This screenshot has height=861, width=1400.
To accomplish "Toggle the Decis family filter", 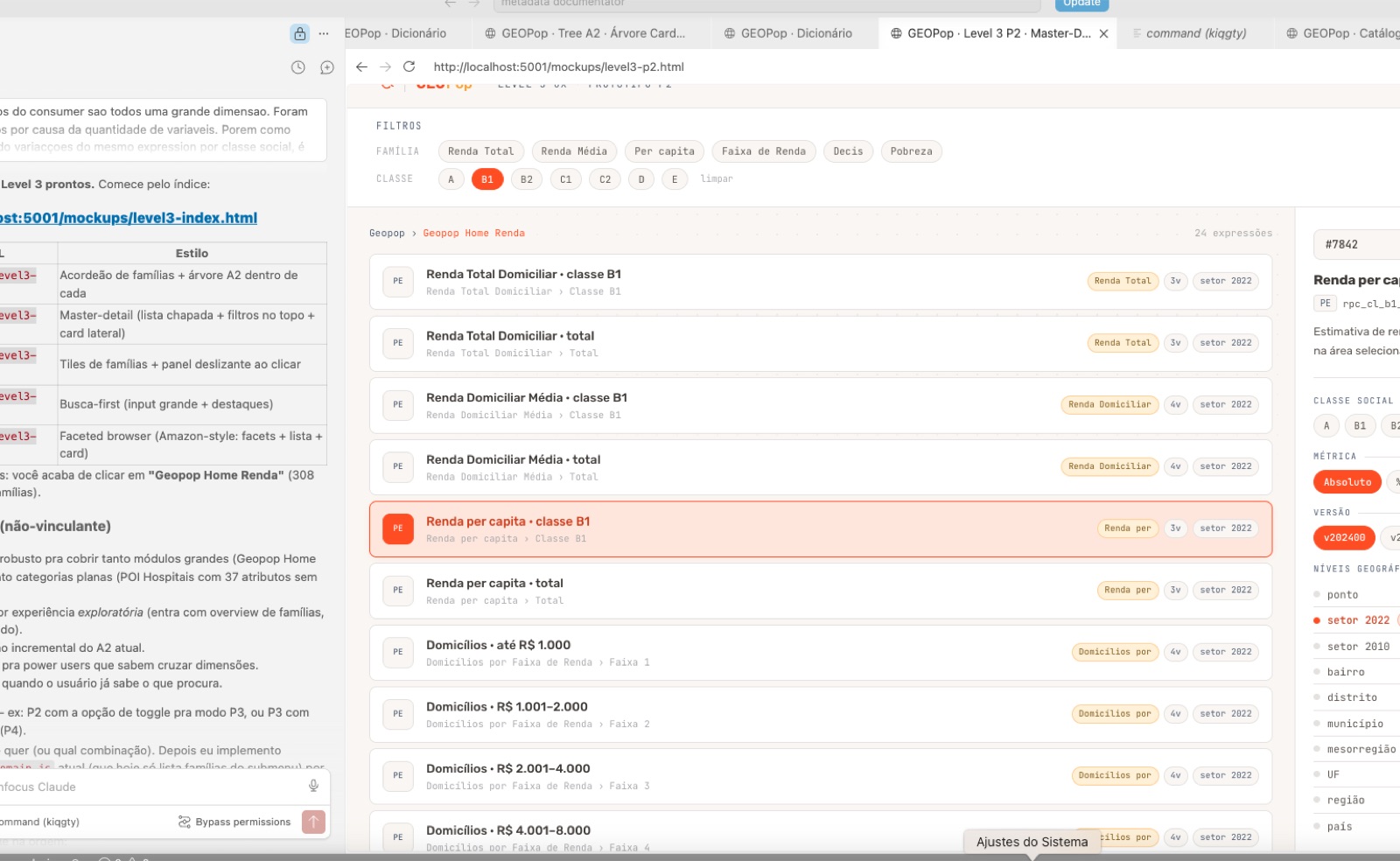I will pyautogui.click(x=848, y=151).
